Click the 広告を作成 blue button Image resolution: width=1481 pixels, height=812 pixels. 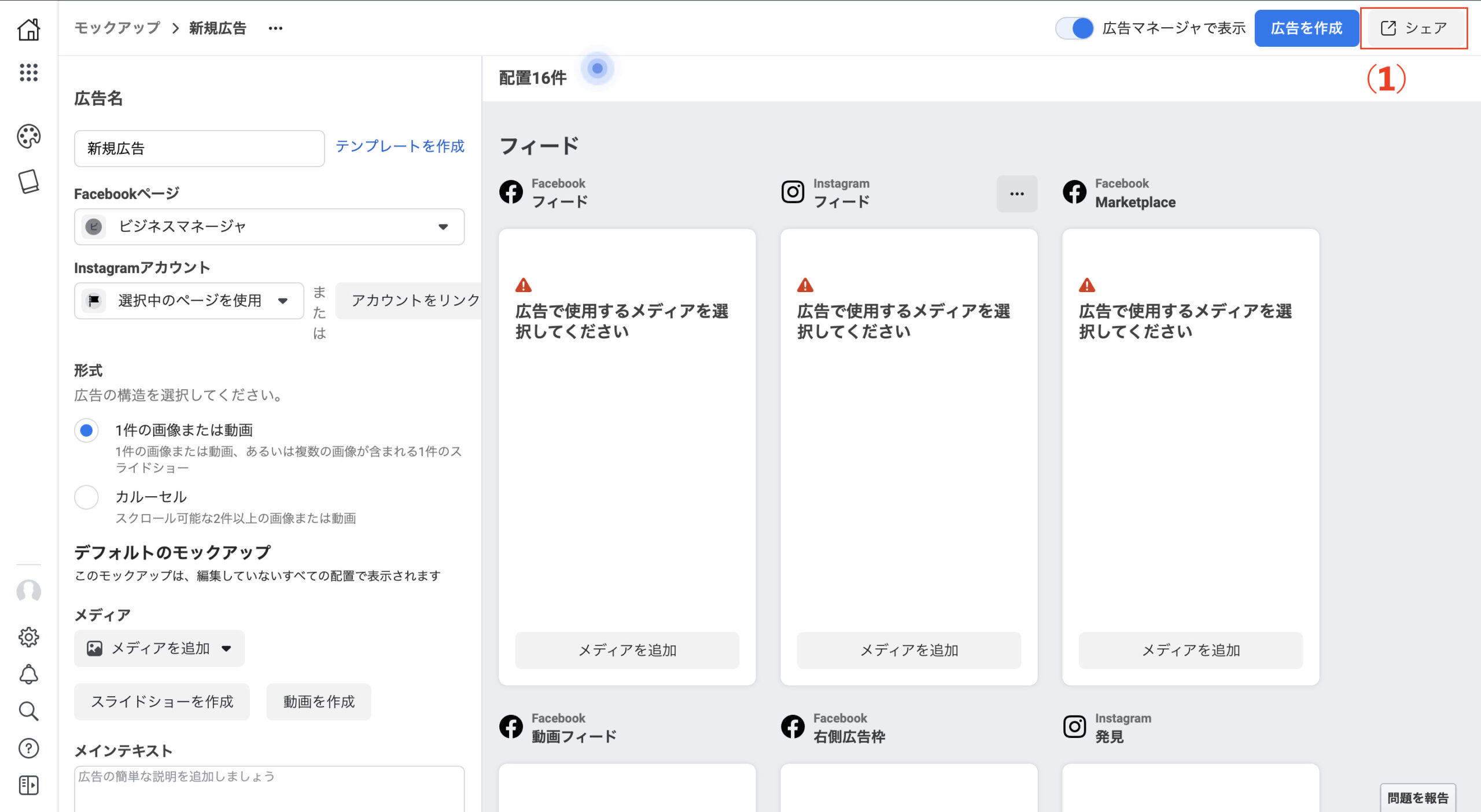click(1306, 28)
